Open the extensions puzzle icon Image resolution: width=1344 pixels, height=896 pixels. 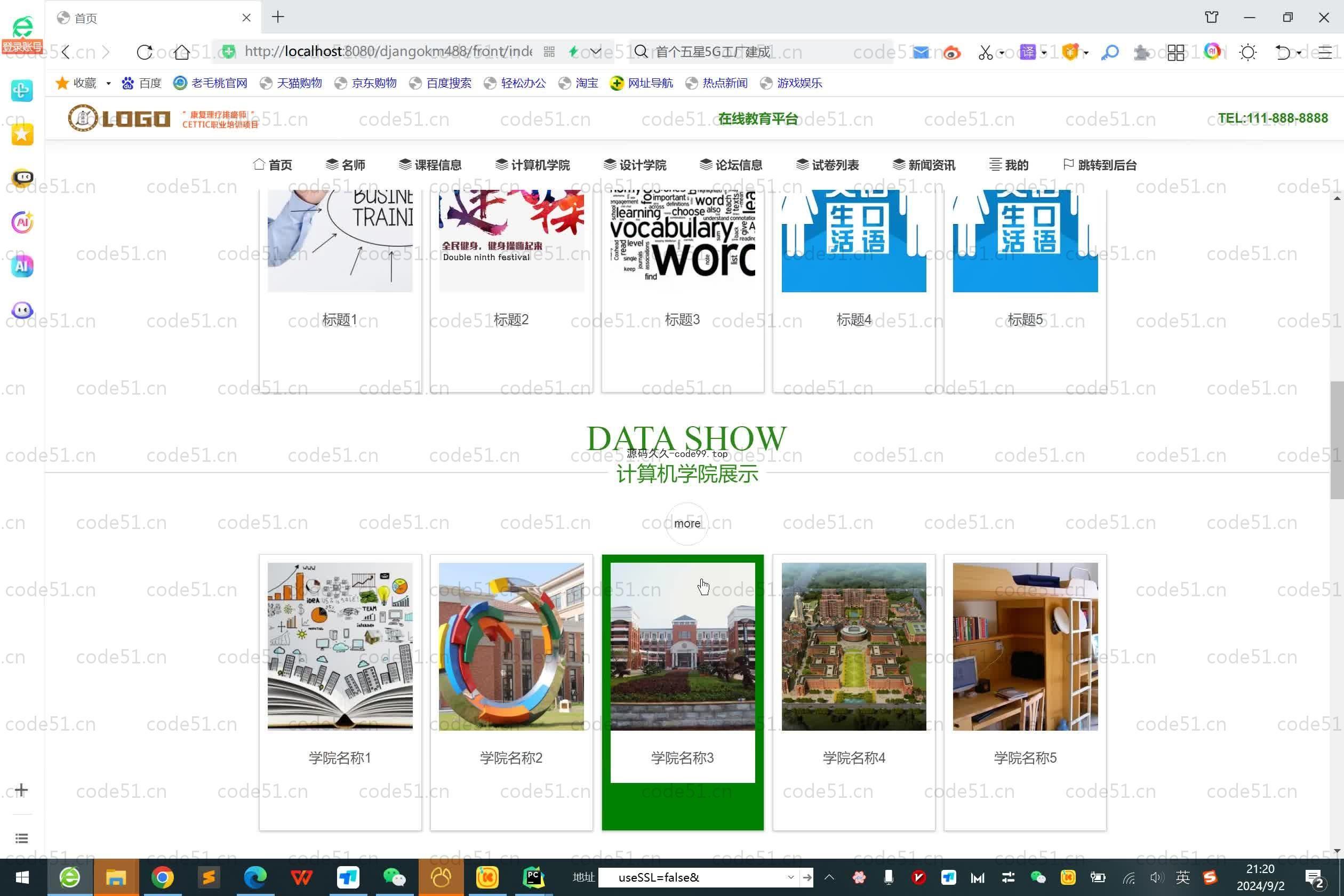coord(1142,53)
